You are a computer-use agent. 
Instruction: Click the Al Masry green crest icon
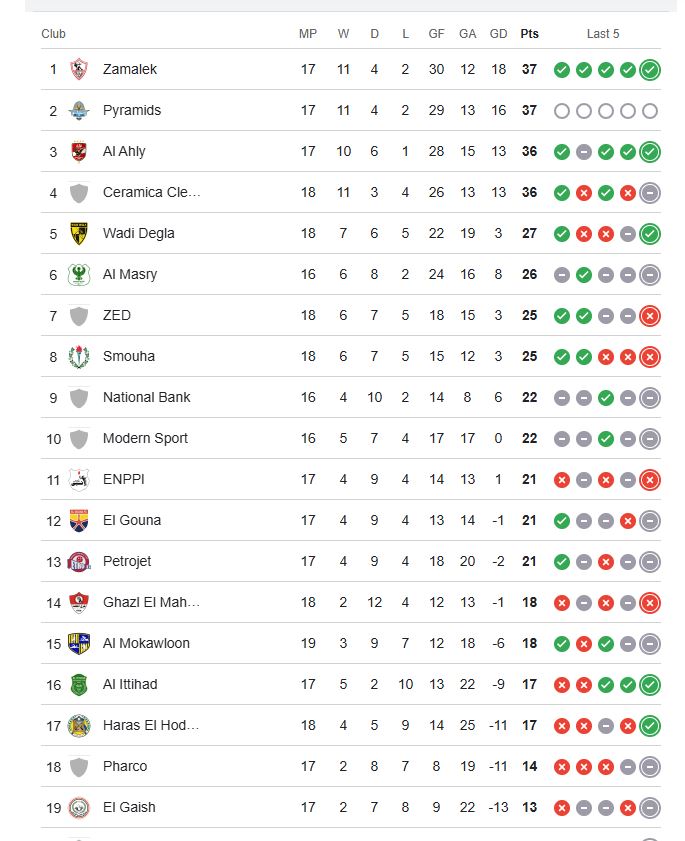click(x=79, y=275)
